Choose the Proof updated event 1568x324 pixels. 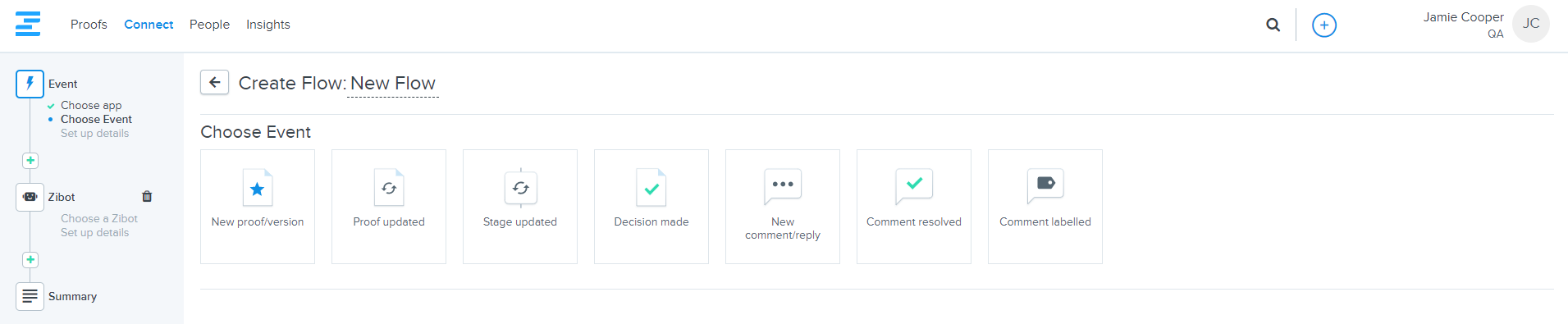point(389,207)
